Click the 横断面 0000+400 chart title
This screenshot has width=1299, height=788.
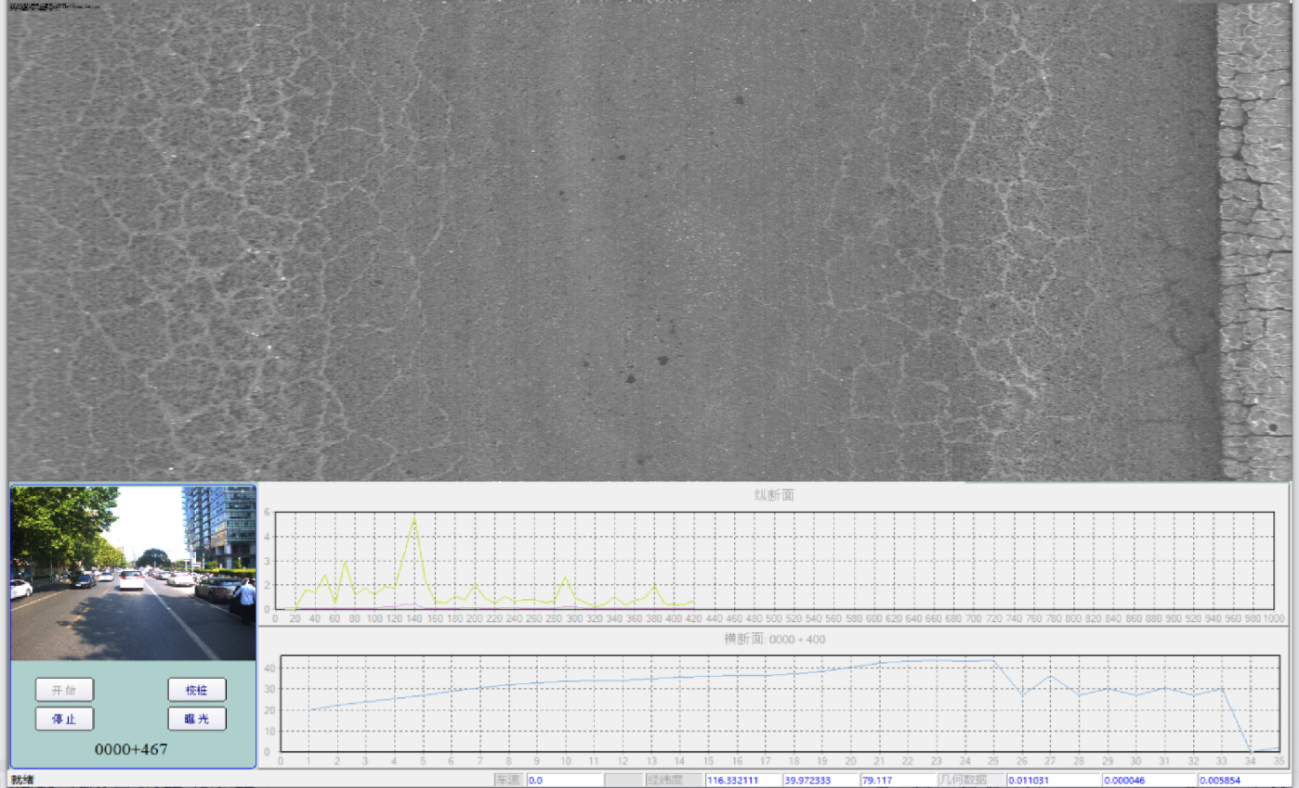[774, 639]
